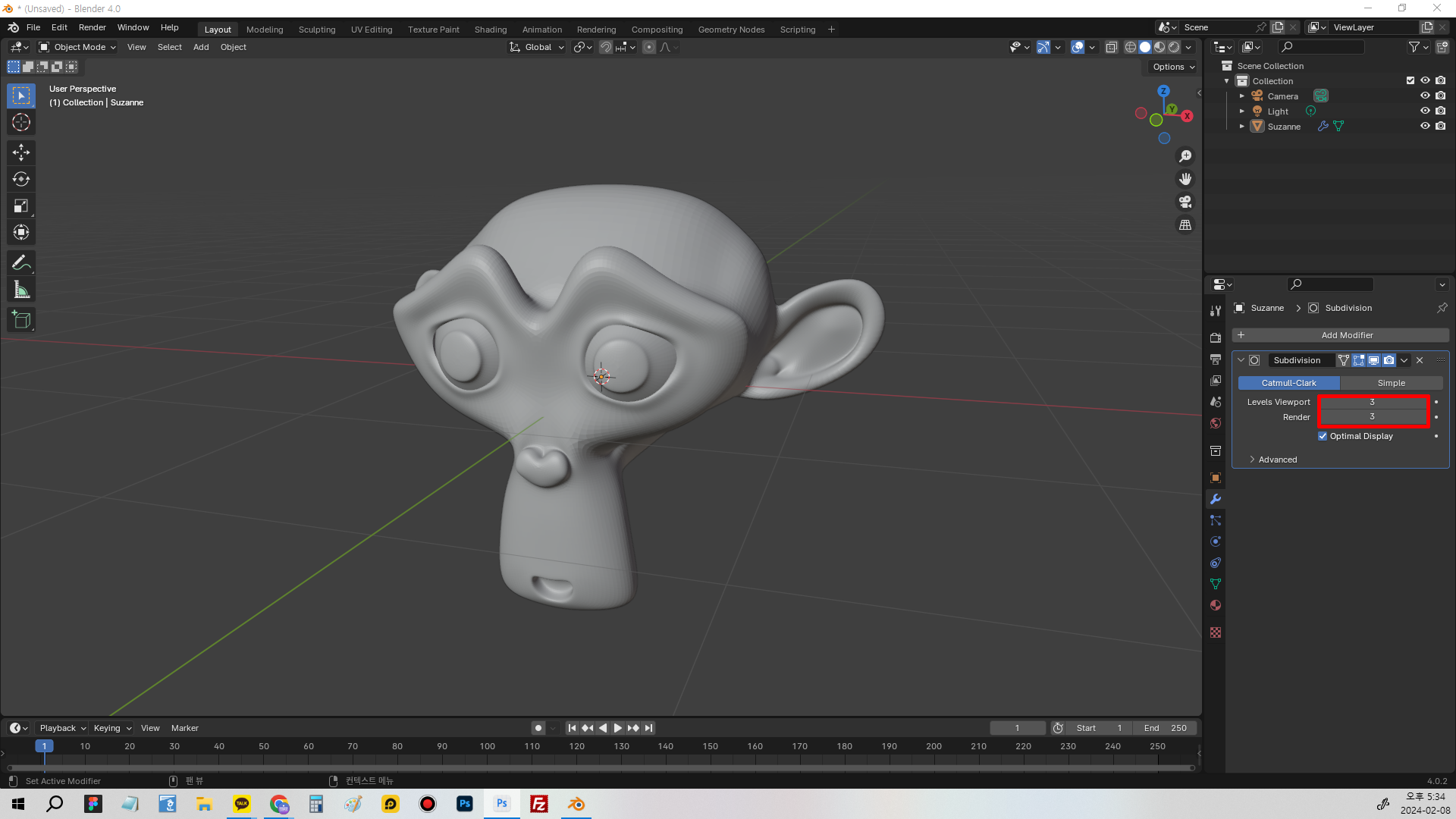
Task: Toggle Subdivision modifier edit mode display
Action: (1359, 360)
